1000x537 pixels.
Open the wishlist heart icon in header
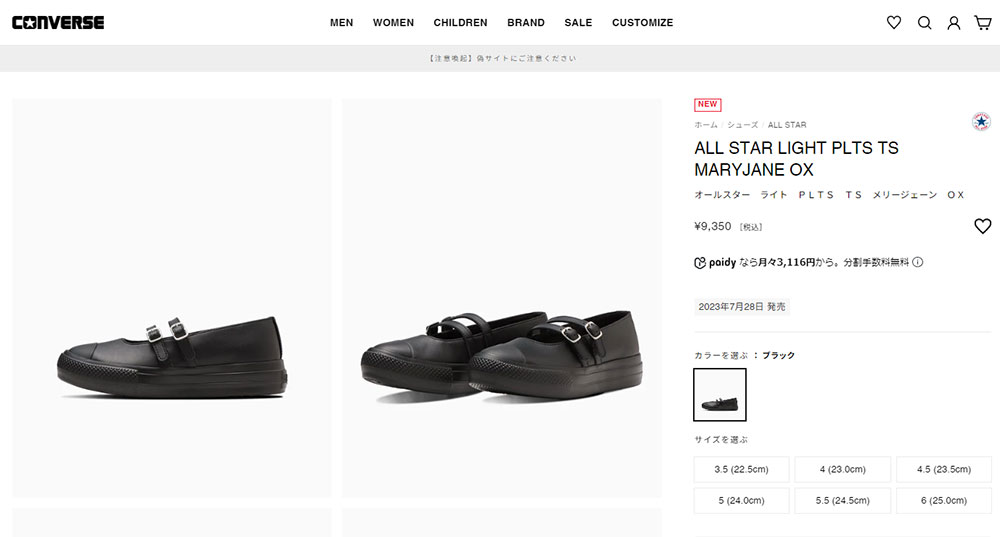pos(893,22)
